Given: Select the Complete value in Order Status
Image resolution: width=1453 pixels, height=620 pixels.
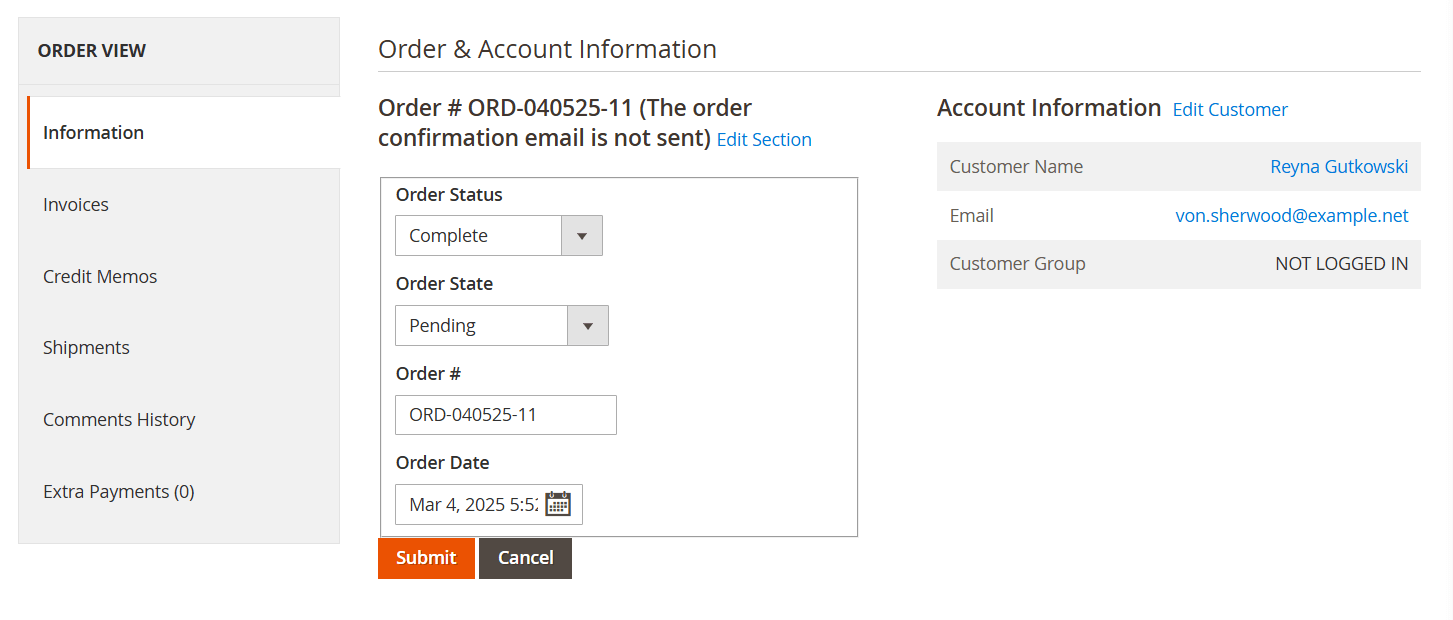Looking at the screenshot, I should pos(478,236).
